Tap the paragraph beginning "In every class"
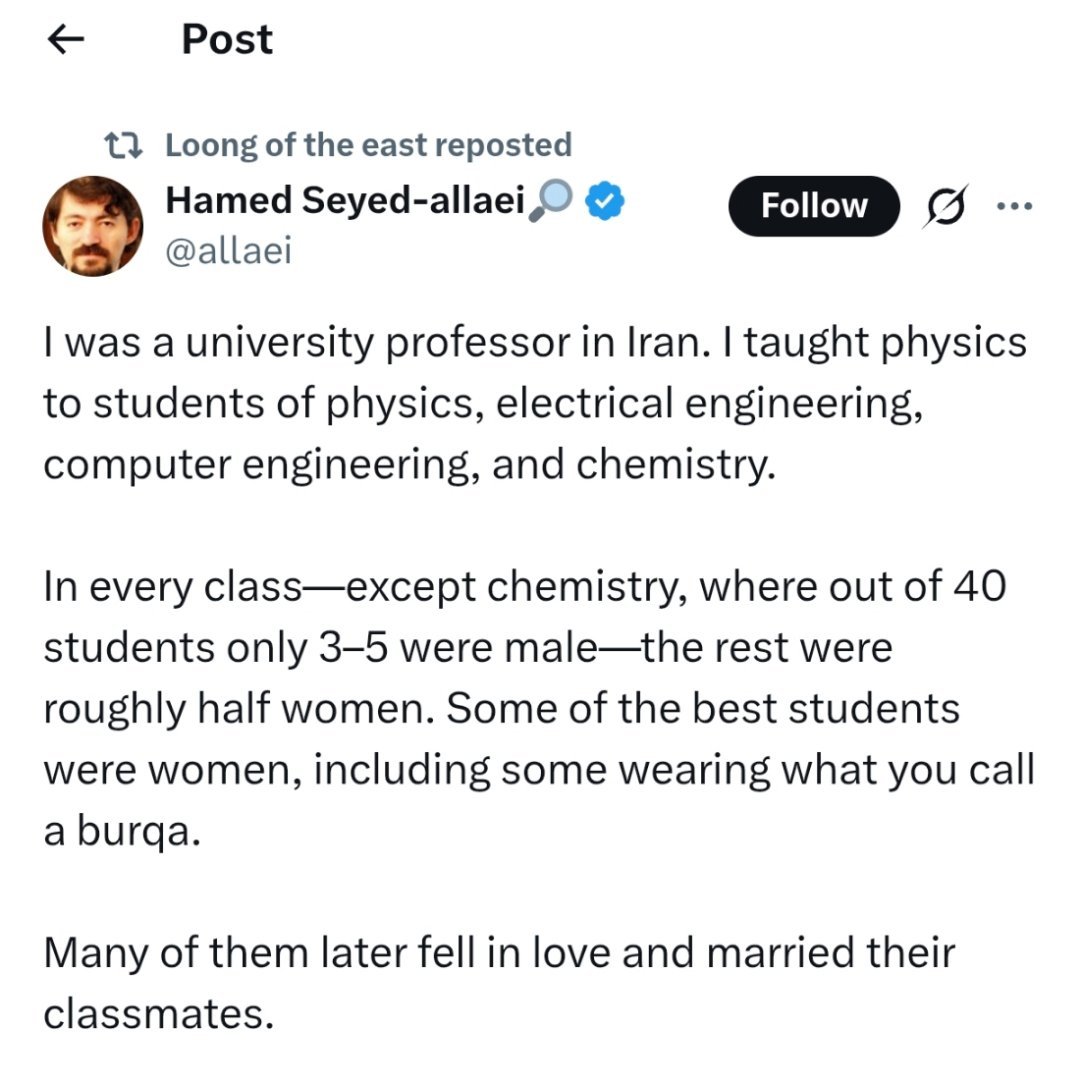This screenshot has height=1080, width=1080. [525, 709]
